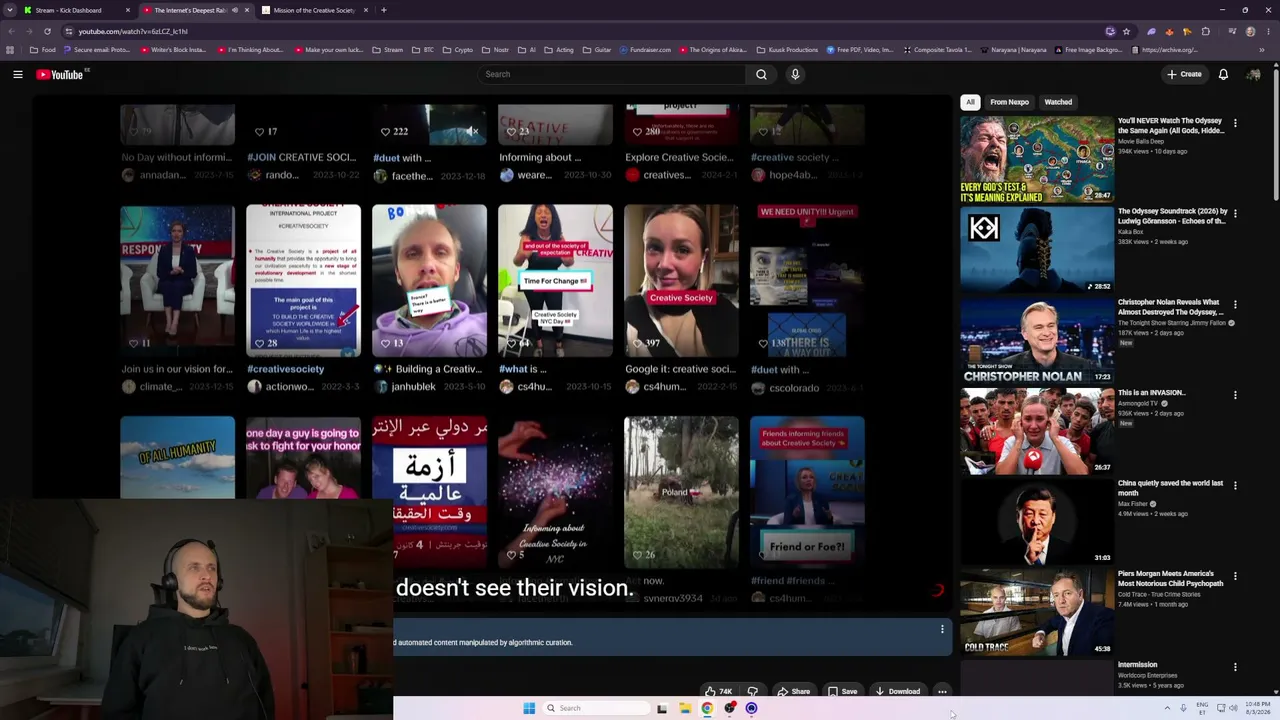Open the Chrome tab search dropdown
This screenshot has width=1280, height=720.
point(10,10)
